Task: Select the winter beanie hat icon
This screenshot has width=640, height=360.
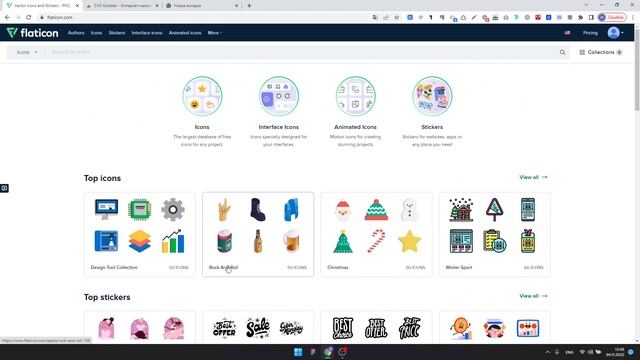Action: tap(376, 210)
